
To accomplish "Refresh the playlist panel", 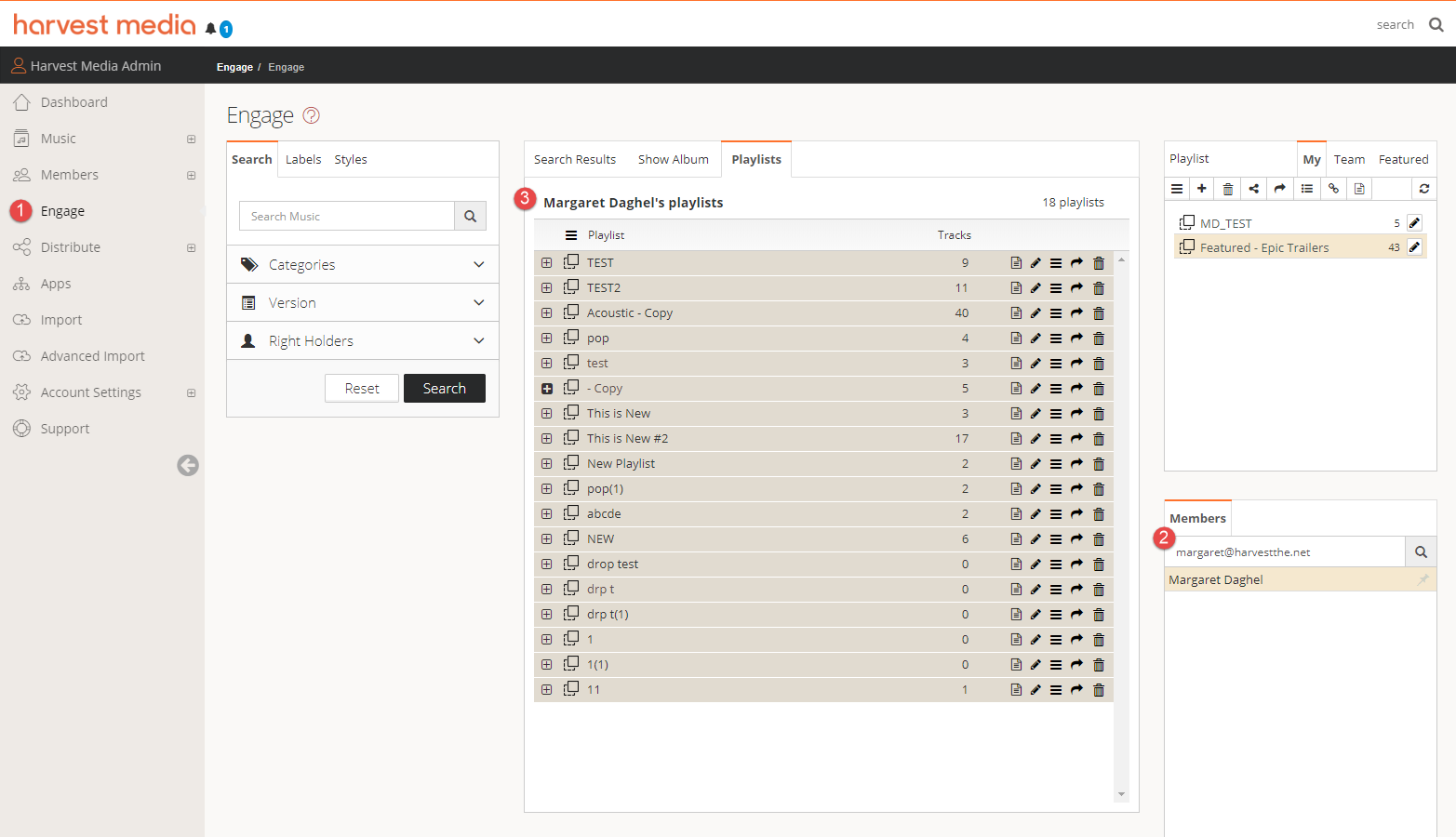I will click(x=1423, y=189).
